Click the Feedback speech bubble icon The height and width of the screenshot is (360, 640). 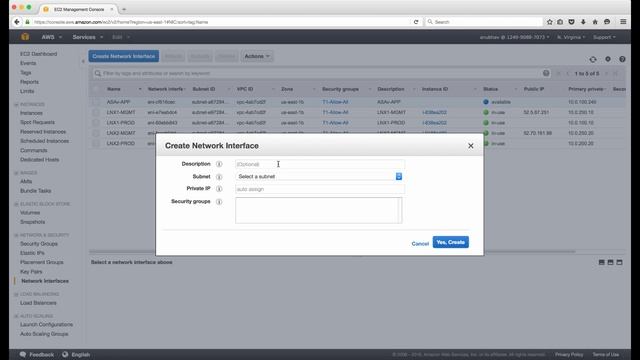(23, 354)
